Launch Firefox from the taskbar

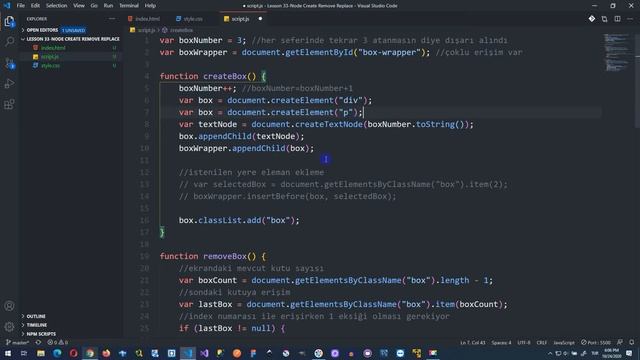coord(106,353)
